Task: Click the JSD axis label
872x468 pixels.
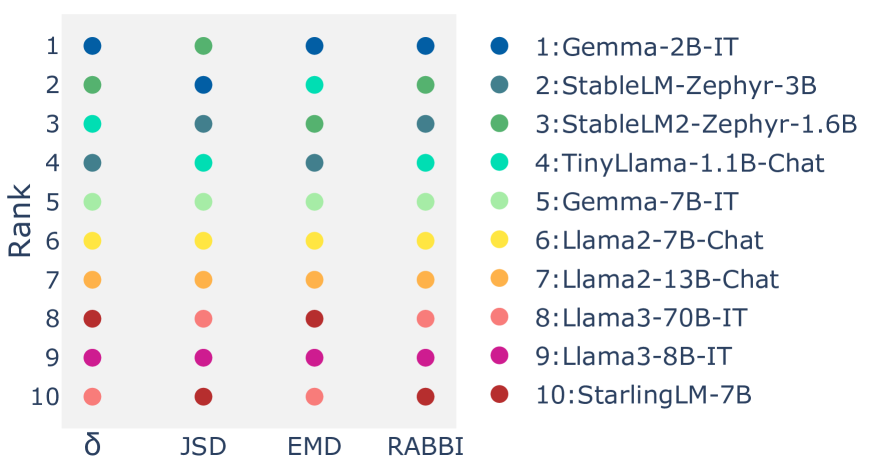Action: point(204,446)
